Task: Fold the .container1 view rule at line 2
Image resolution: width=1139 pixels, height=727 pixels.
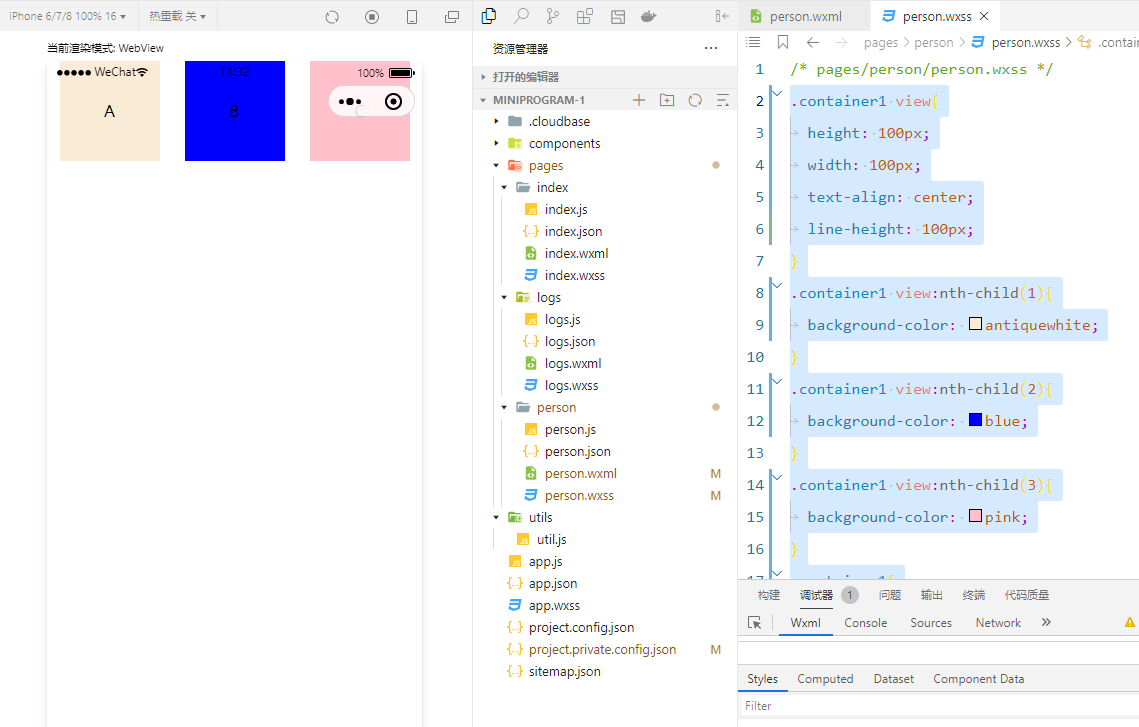Action: (777, 94)
